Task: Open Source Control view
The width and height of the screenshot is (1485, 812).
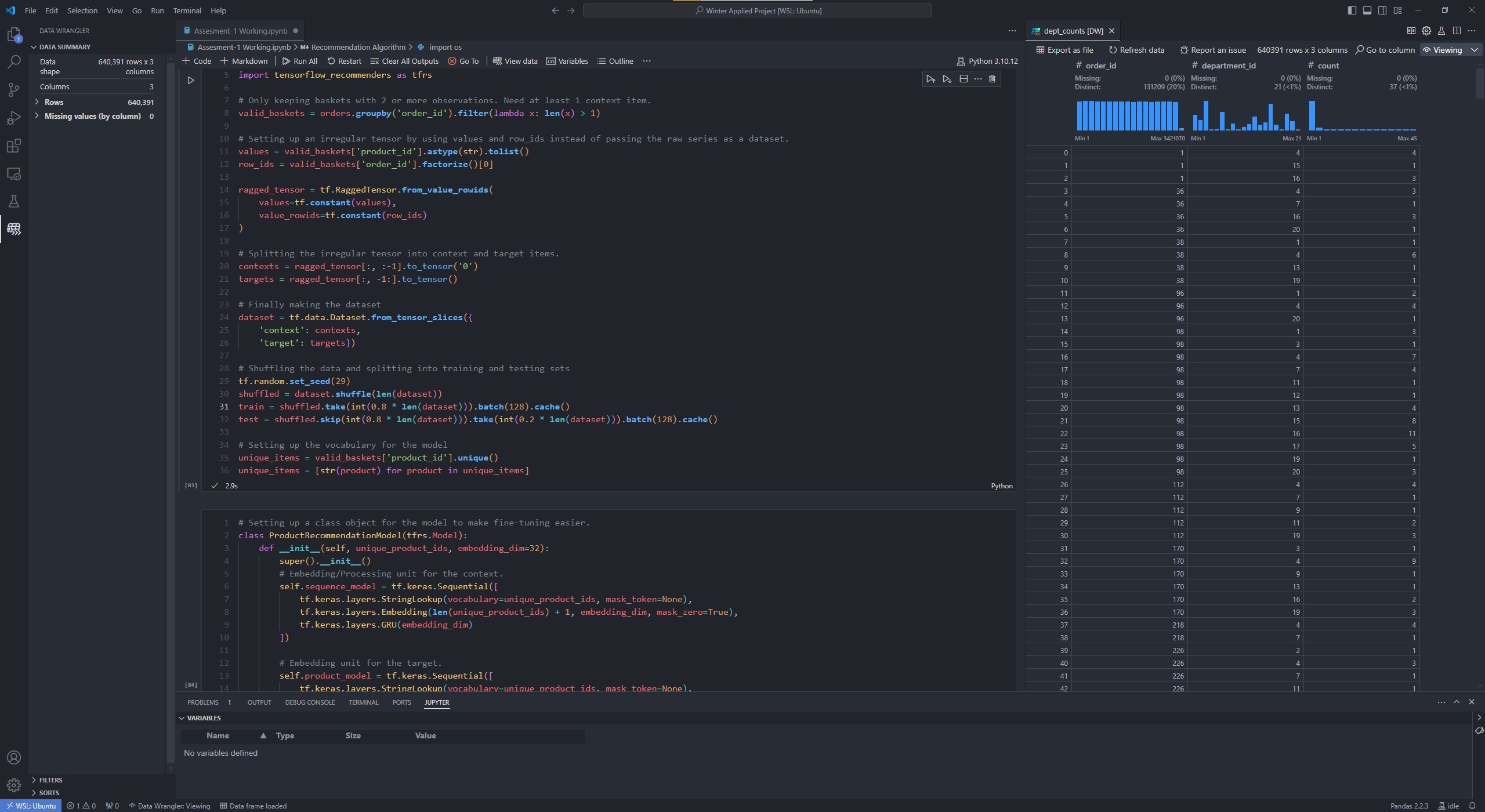Action: 14,89
